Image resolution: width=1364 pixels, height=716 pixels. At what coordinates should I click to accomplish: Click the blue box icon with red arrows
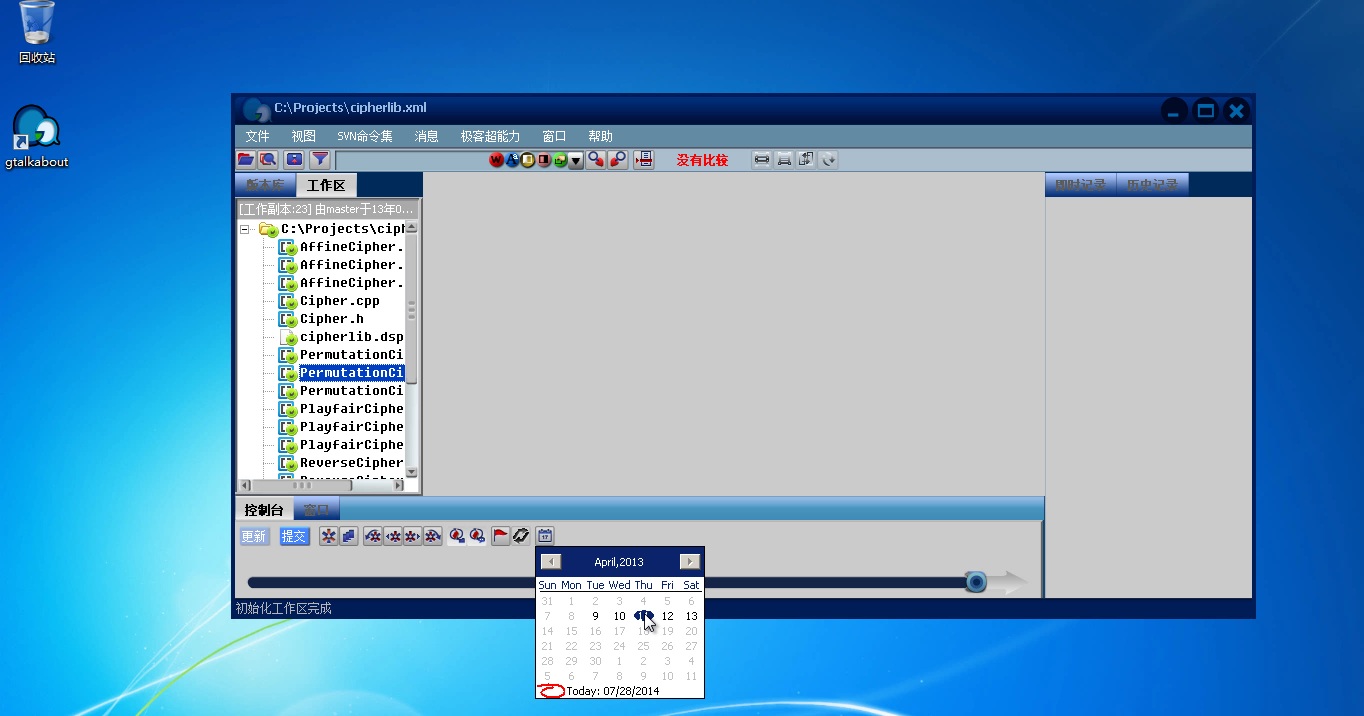(x=294, y=159)
